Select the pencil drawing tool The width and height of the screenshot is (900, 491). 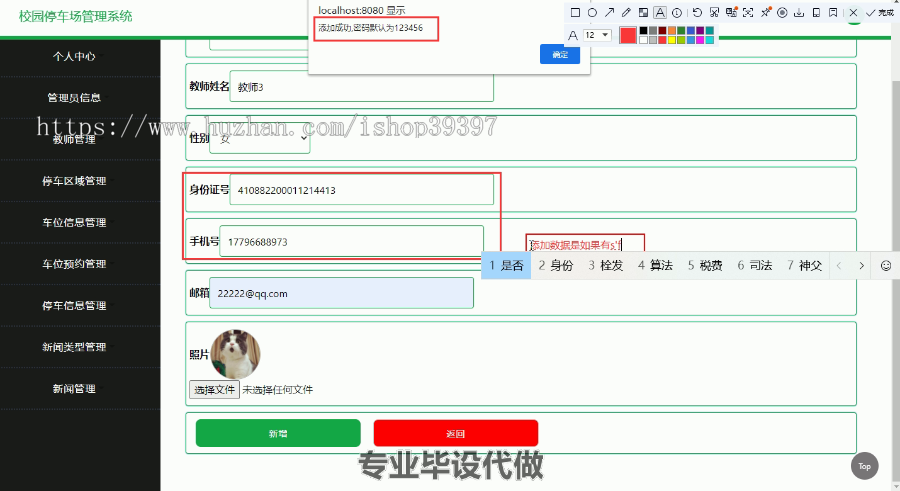tap(626, 13)
